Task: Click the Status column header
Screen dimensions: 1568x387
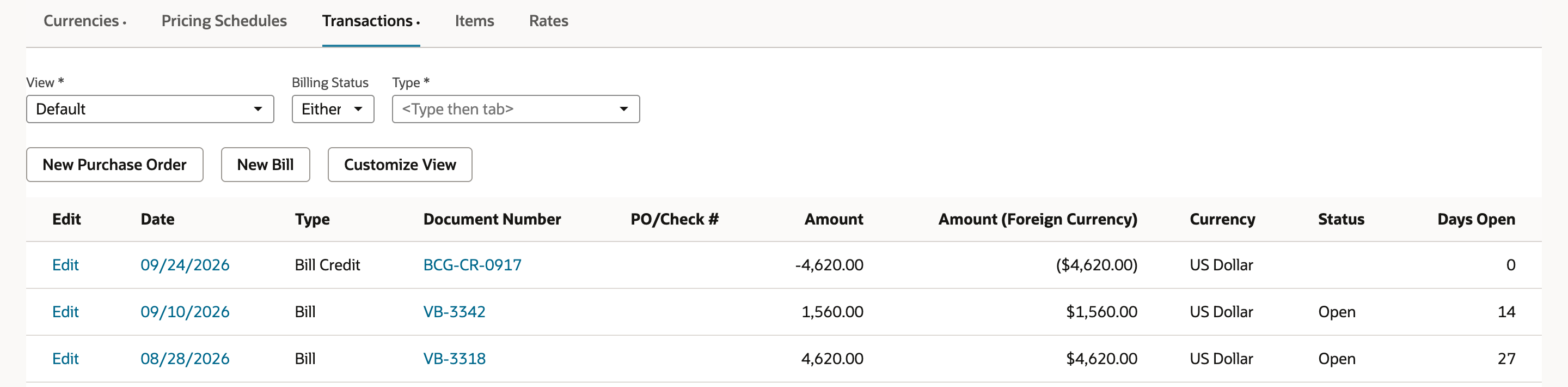Action: 1341,220
